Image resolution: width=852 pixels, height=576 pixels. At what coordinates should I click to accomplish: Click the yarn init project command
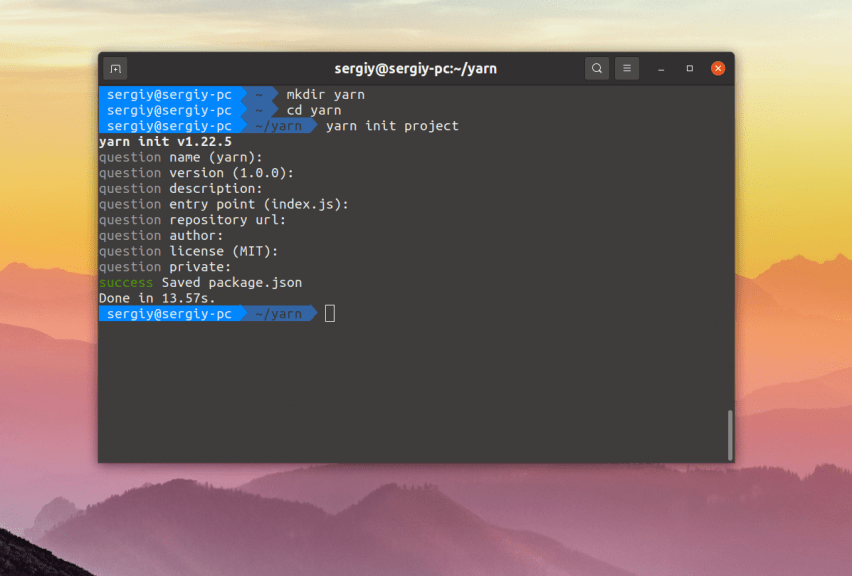[x=391, y=126]
